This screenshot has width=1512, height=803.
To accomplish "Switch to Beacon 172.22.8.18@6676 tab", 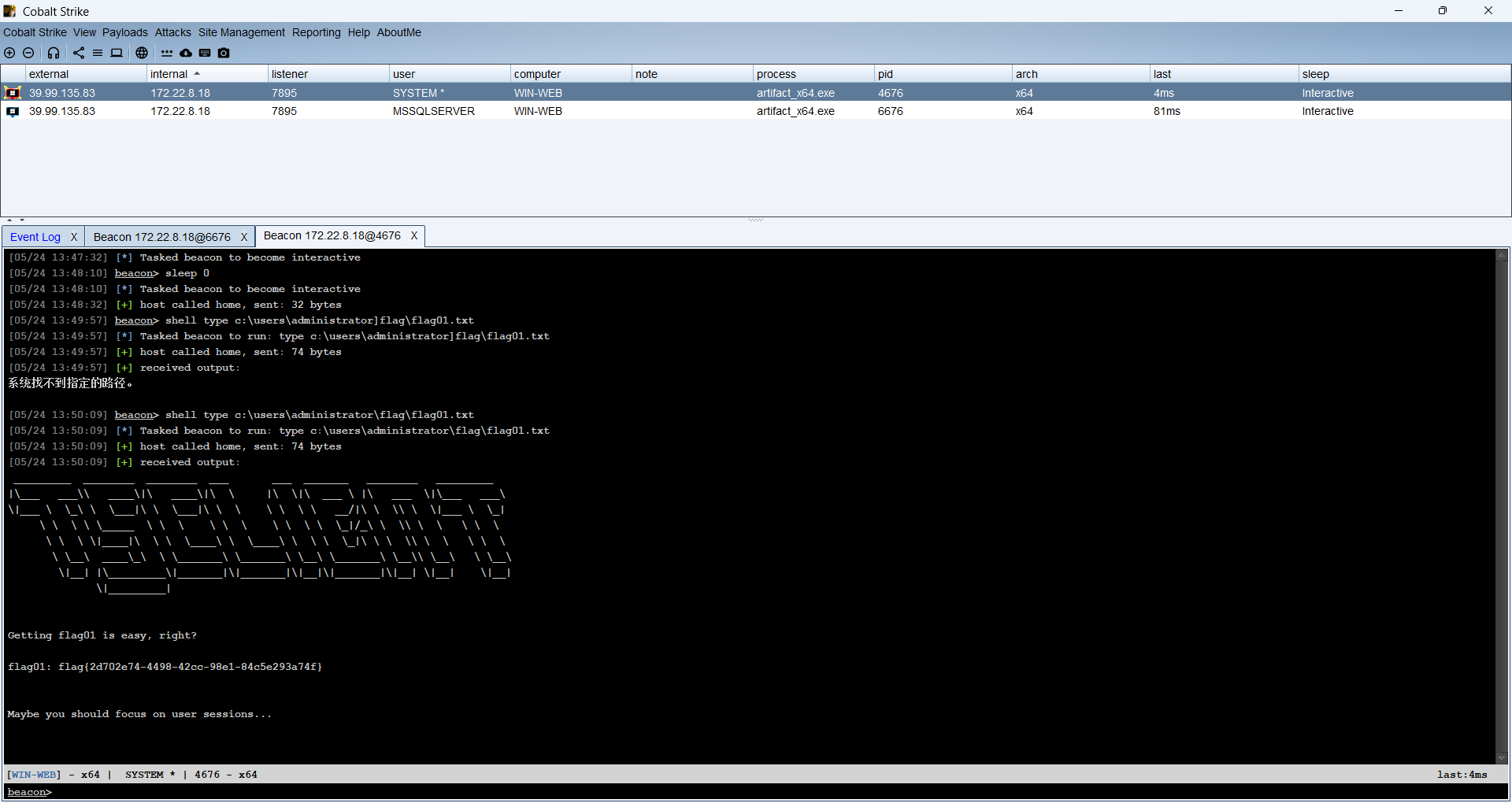I will click(x=162, y=237).
